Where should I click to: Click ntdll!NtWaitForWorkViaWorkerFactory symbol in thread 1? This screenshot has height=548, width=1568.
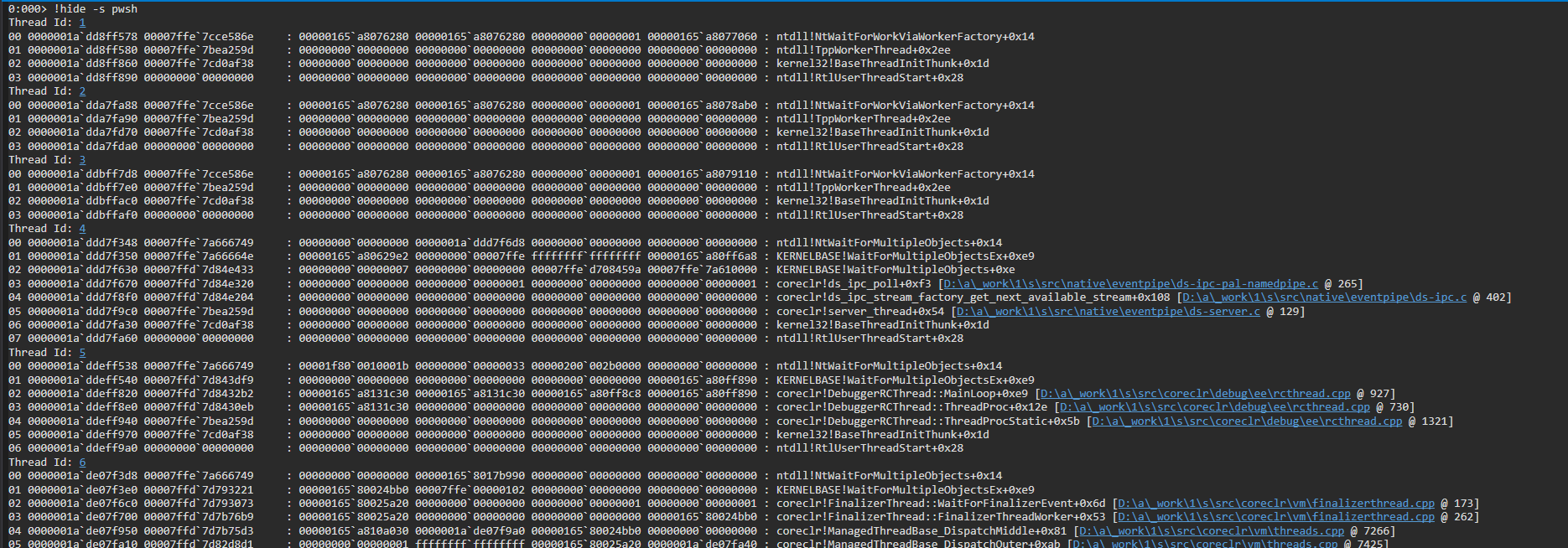[905, 37]
